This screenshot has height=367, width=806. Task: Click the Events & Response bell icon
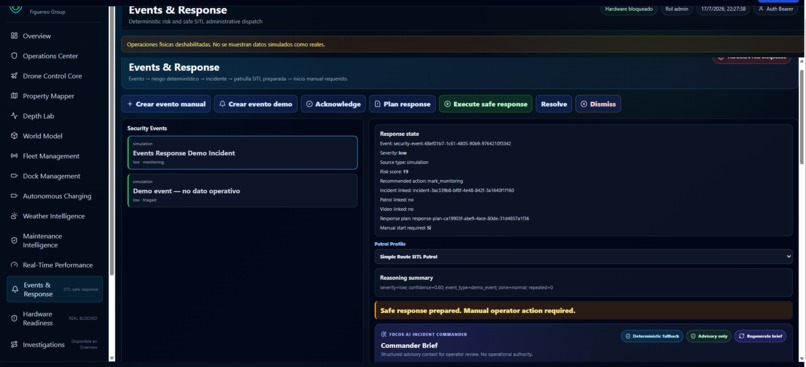point(15,289)
